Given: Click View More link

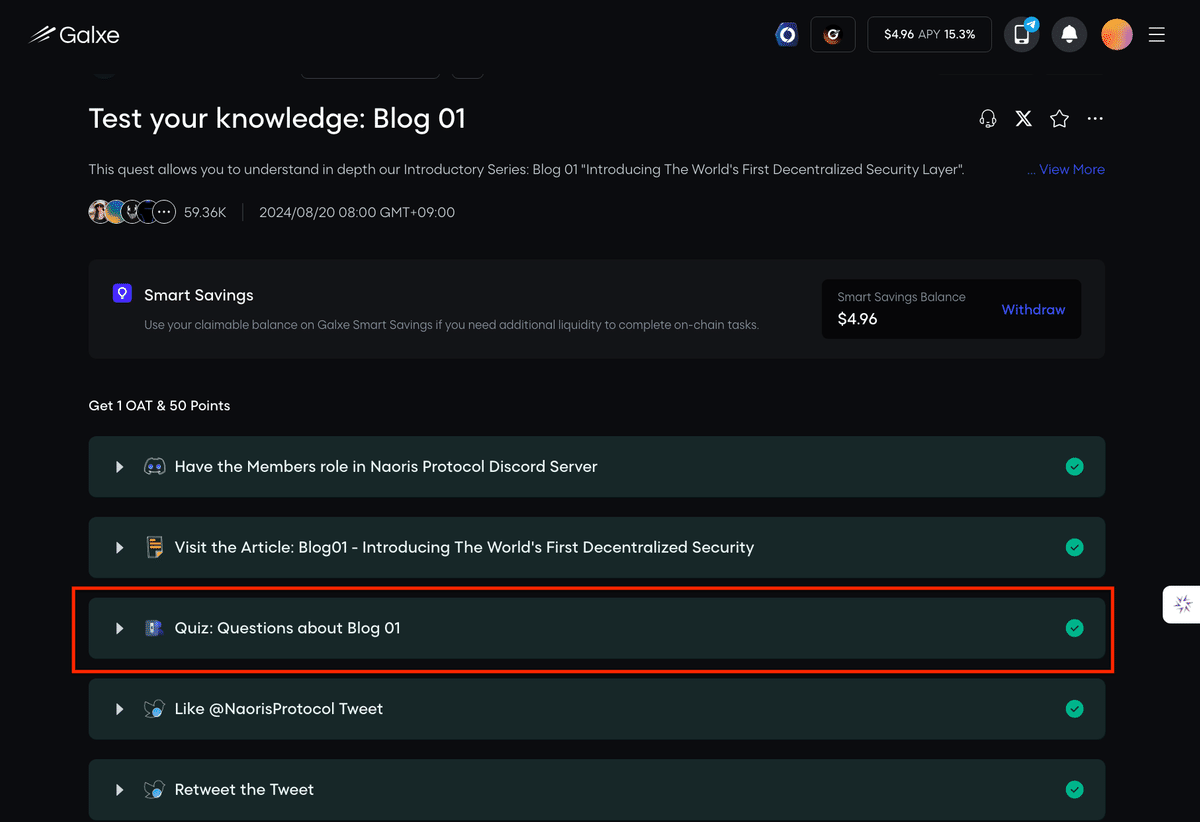Looking at the screenshot, I should point(1072,170).
